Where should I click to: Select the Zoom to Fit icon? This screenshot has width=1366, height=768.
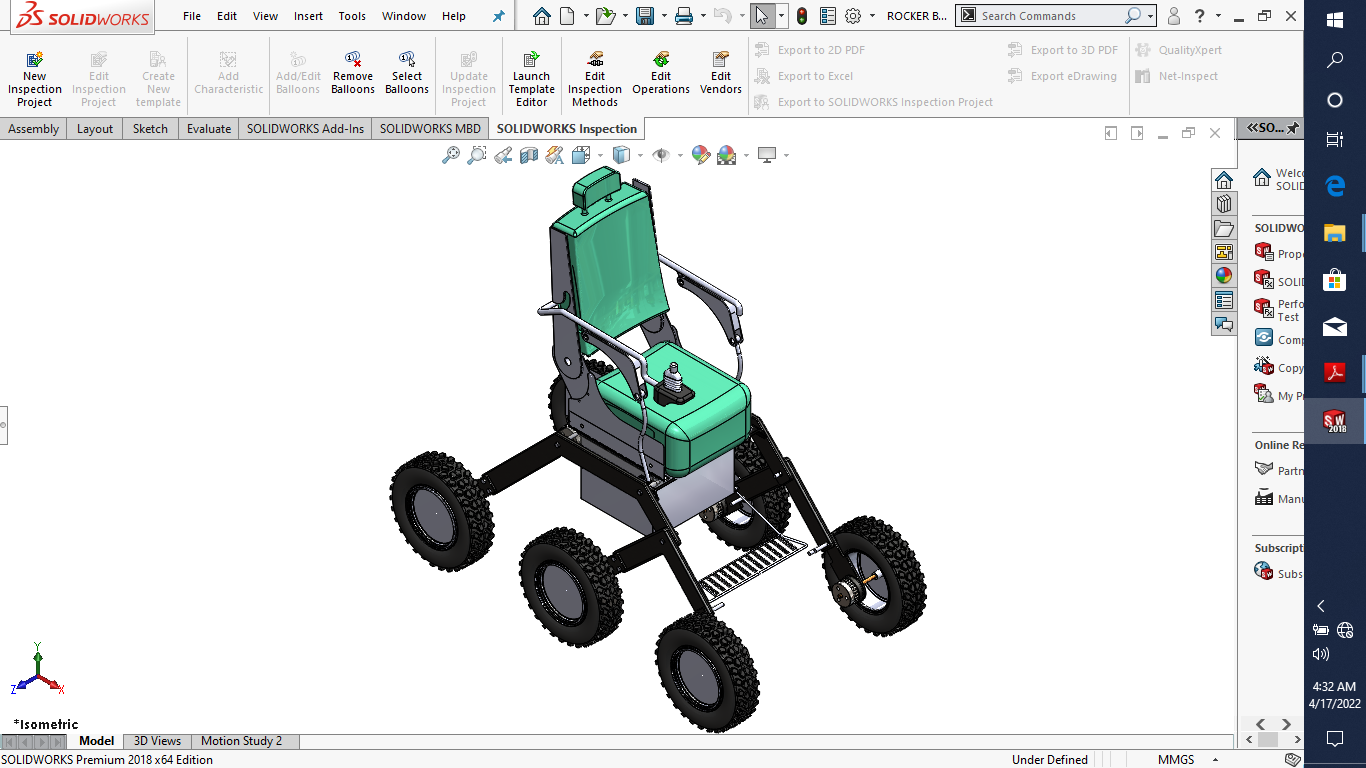tap(451, 155)
